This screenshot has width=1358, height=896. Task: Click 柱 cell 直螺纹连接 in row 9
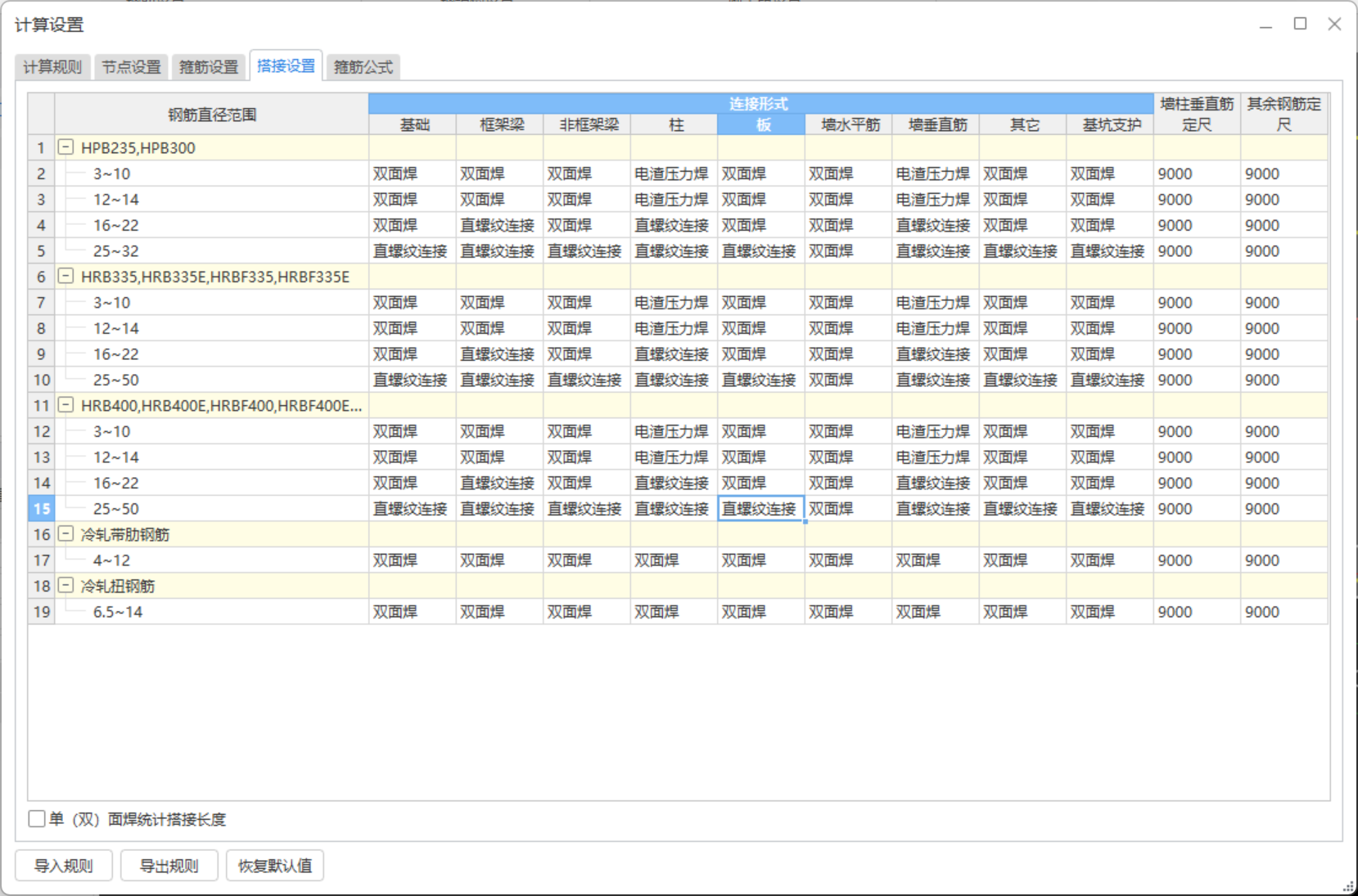click(x=674, y=353)
